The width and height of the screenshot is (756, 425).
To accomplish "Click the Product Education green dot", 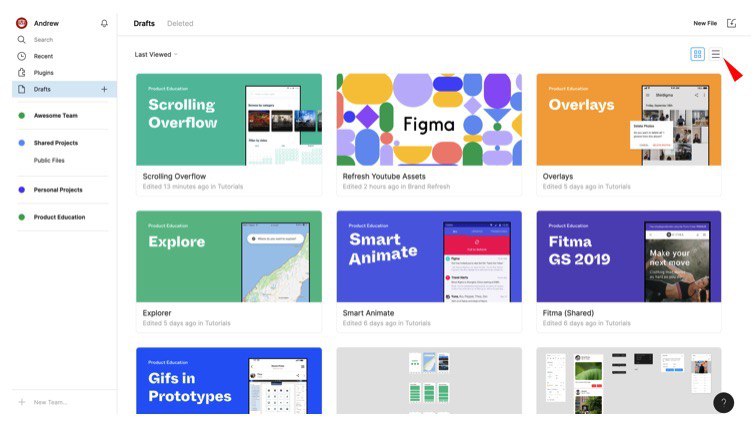I will coord(22,217).
